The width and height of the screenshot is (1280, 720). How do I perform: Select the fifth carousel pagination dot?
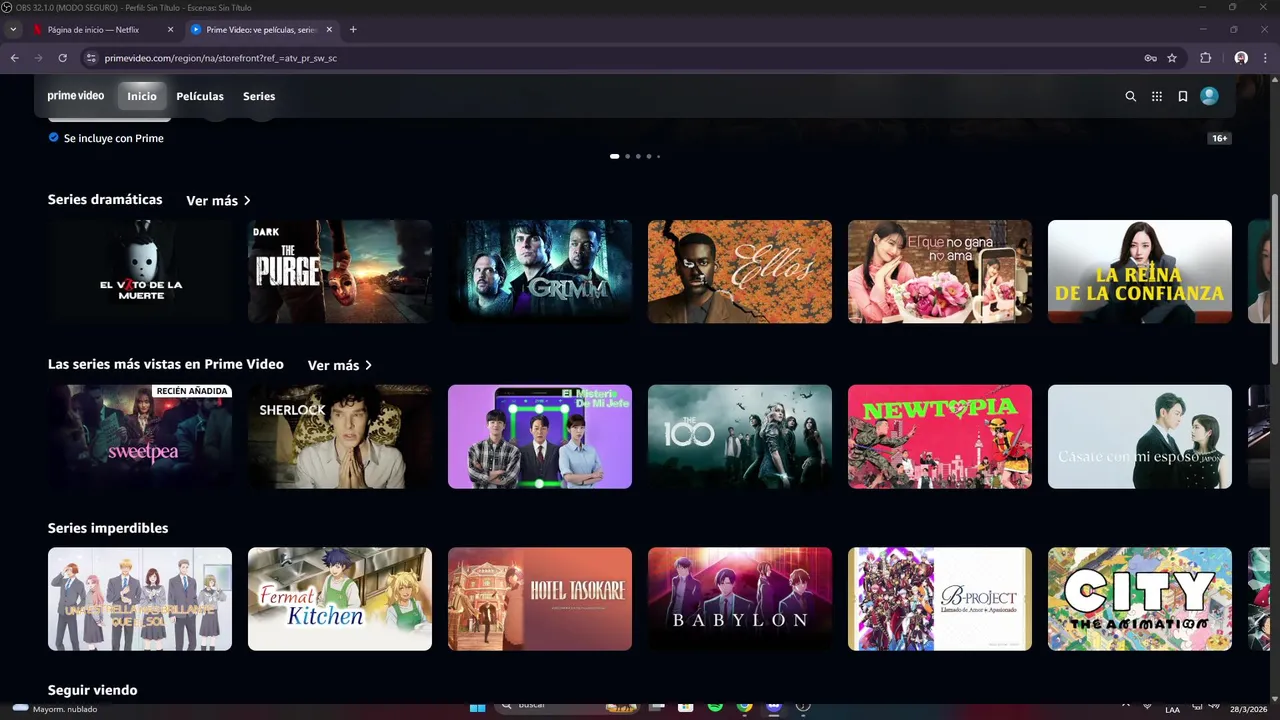[658, 156]
